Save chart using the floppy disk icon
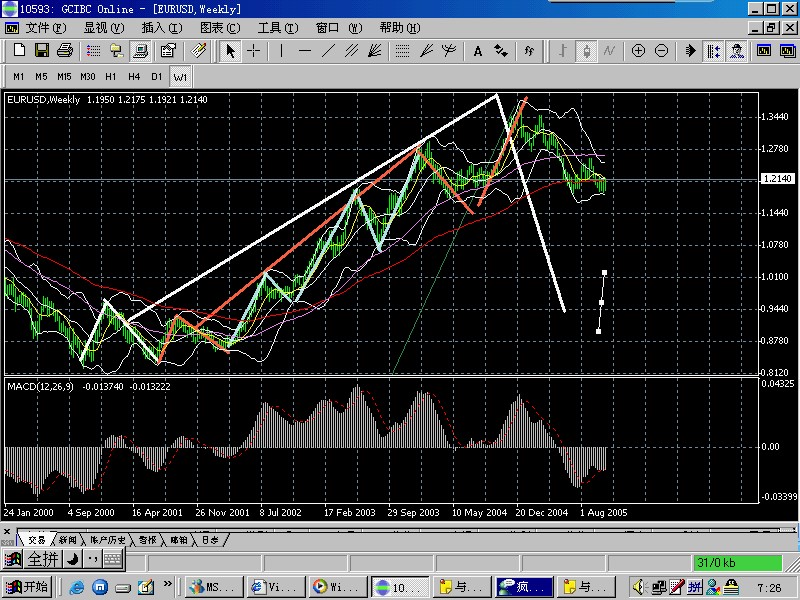 point(42,51)
